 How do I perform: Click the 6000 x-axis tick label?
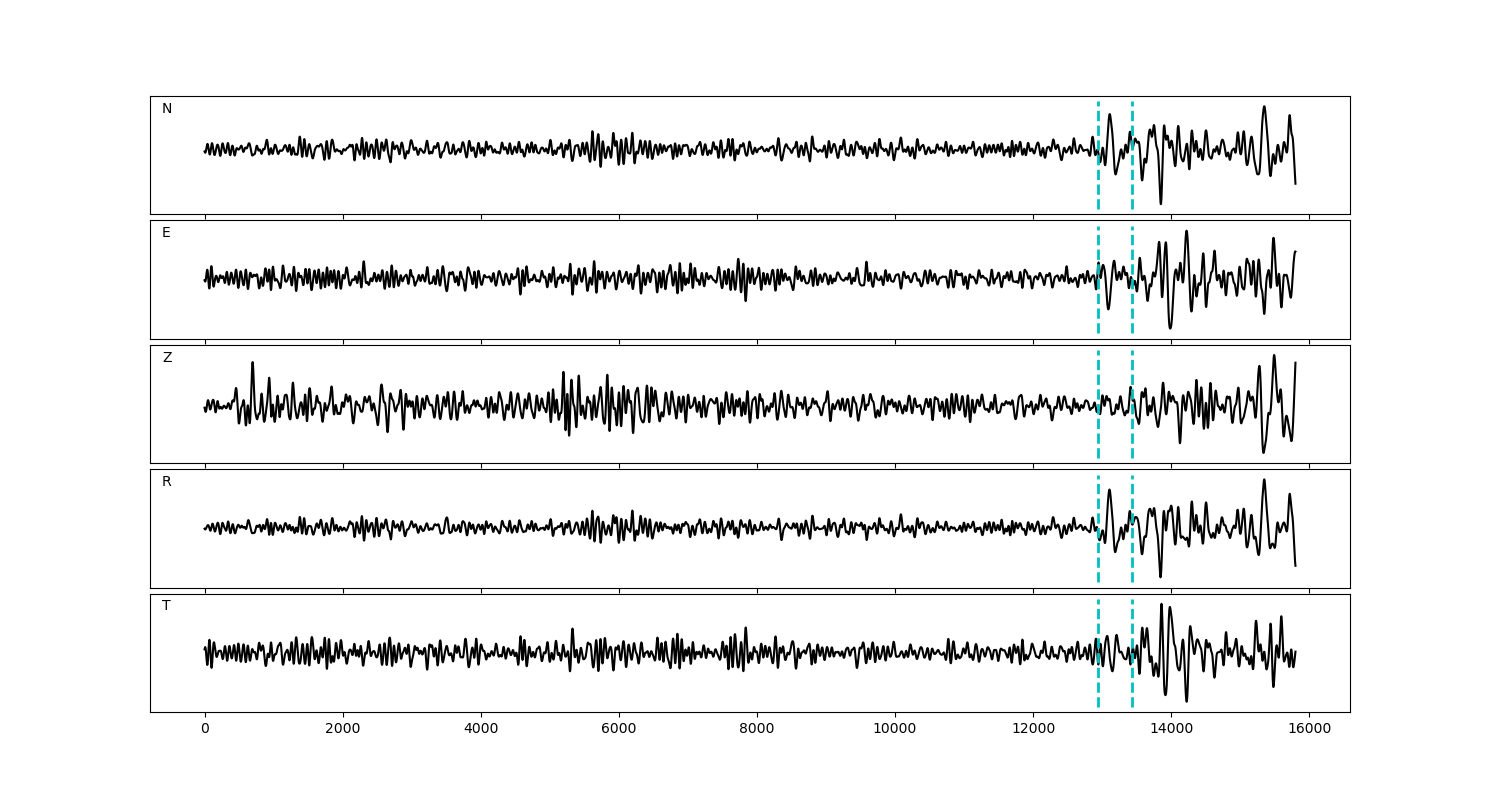619,730
